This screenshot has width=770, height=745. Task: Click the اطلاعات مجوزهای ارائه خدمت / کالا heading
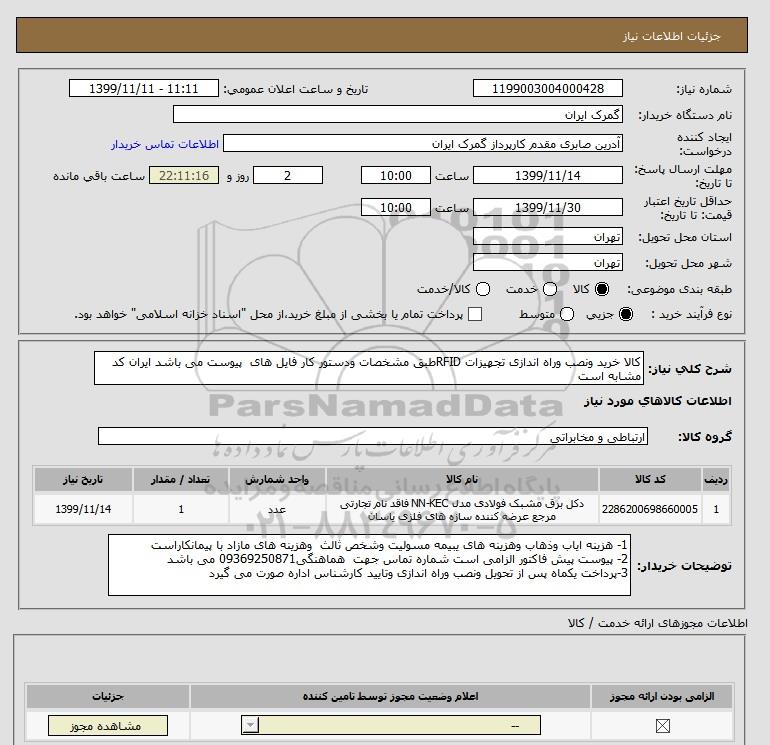click(658, 623)
